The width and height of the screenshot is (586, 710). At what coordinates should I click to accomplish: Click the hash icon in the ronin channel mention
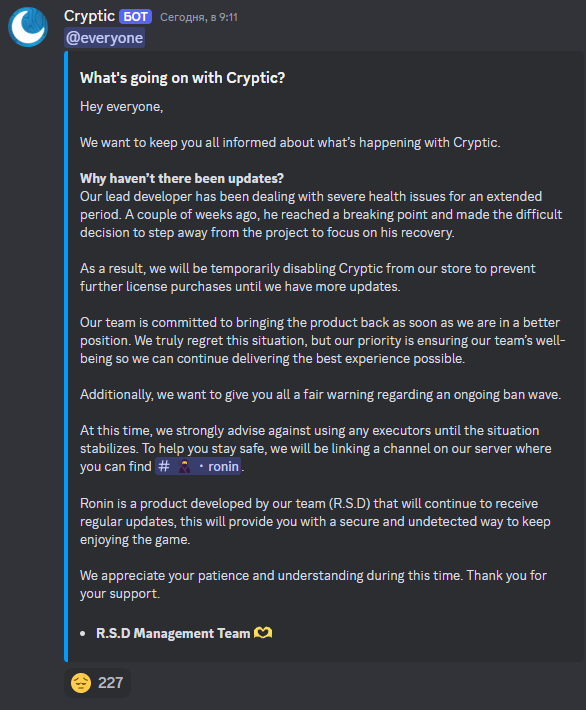pos(164,466)
